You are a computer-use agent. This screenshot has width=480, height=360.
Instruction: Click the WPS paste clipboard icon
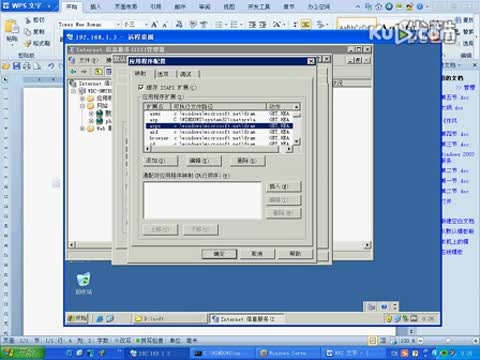click(12, 27)
